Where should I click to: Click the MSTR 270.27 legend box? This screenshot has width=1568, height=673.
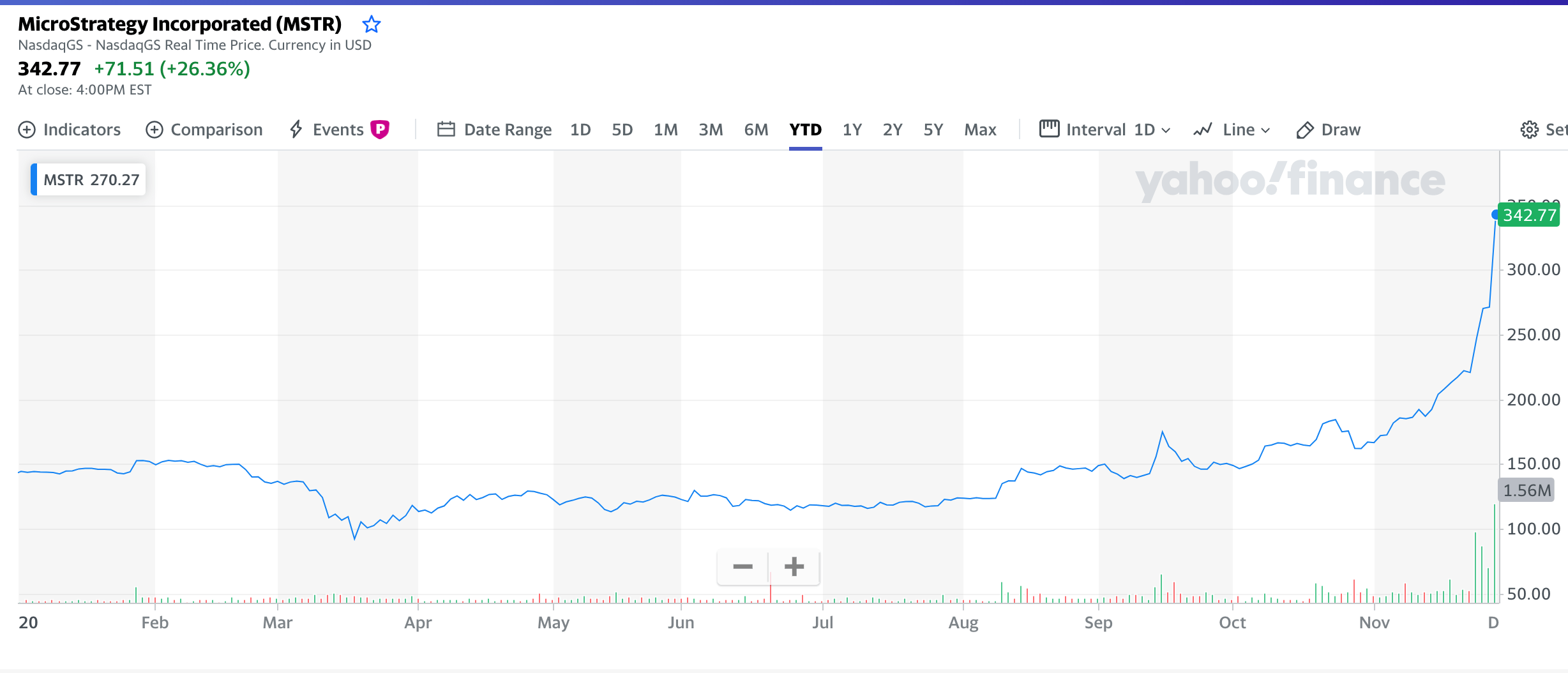(x=89, y=179)
